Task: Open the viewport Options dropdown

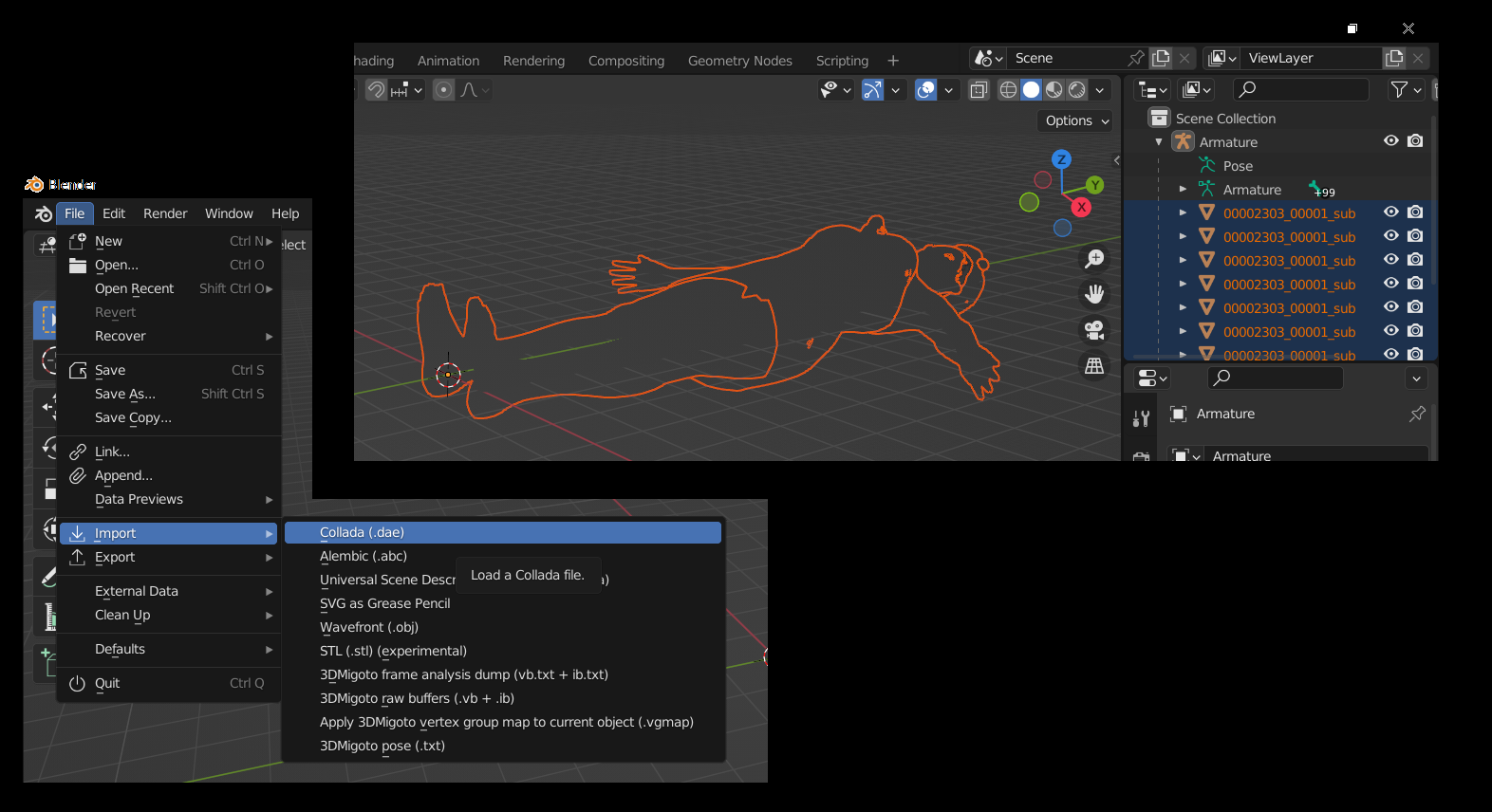Action: [1076, 120]
